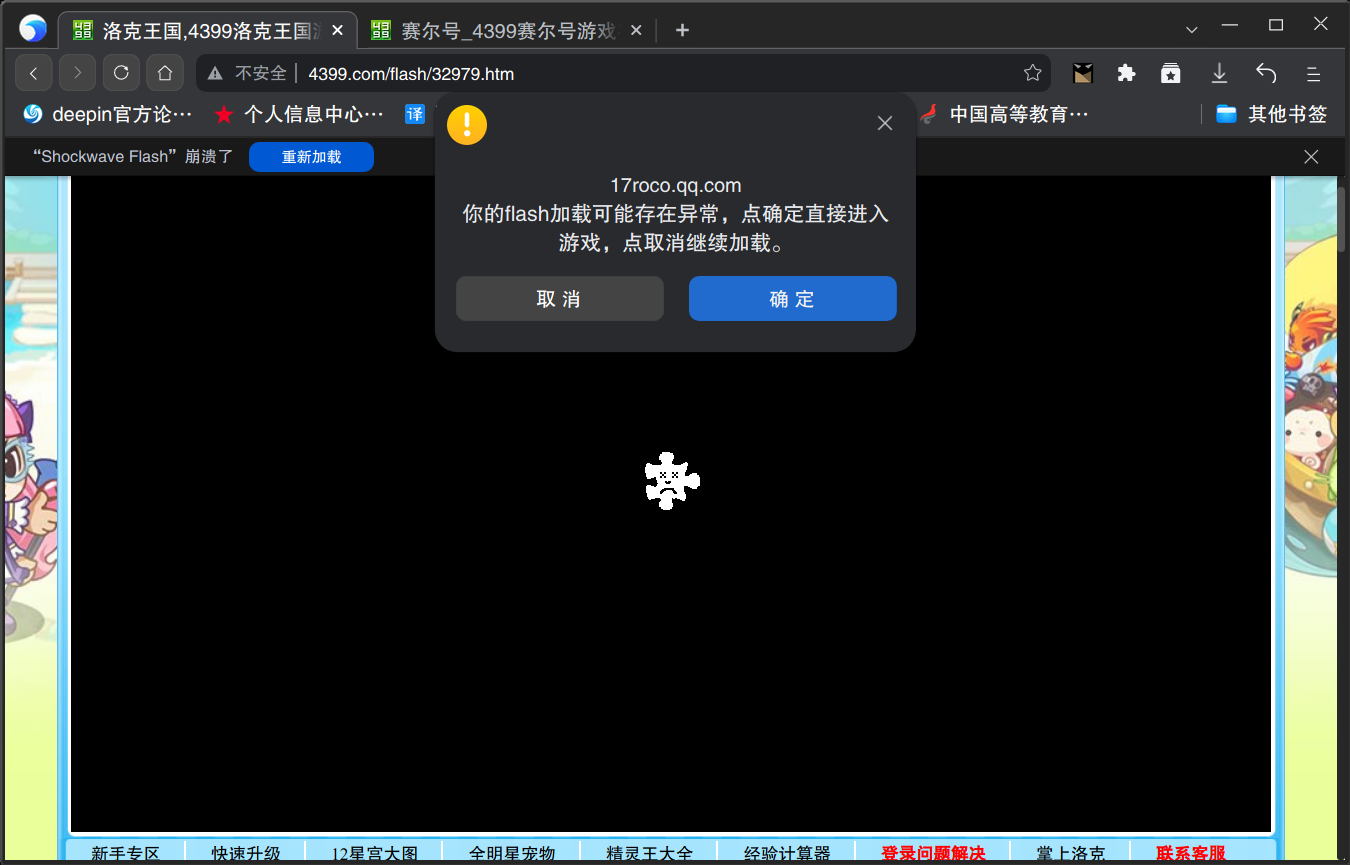
Task: Click 重新加载 to reload Flash
Action: (311, 157)
